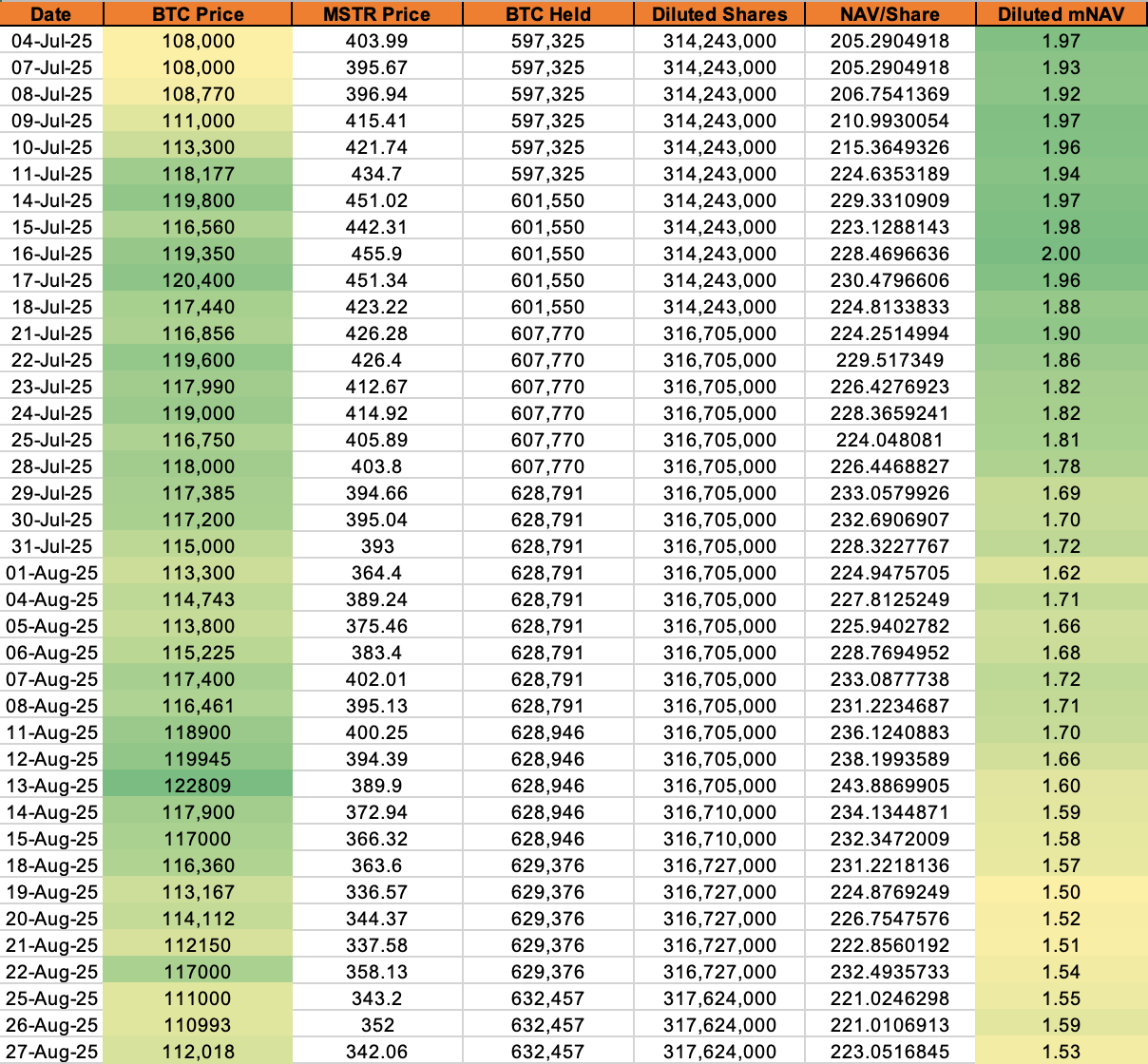Click the date cell 22-Aug-25
This screenshot has height=1064, width=1148.
(x=50, y=972)
